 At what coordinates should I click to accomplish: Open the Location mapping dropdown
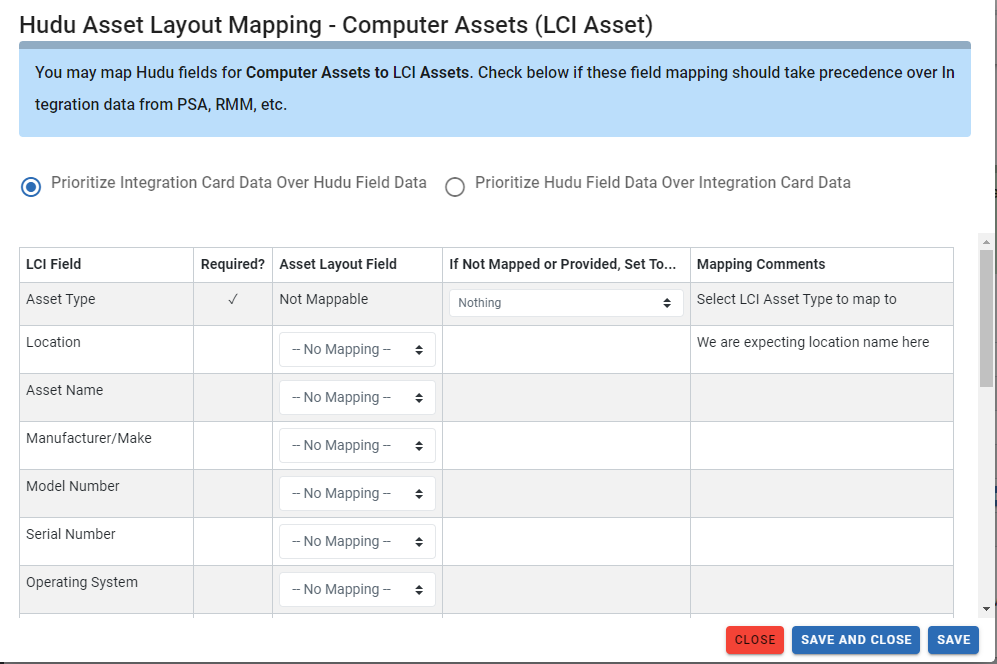click(x=356, y=349)
